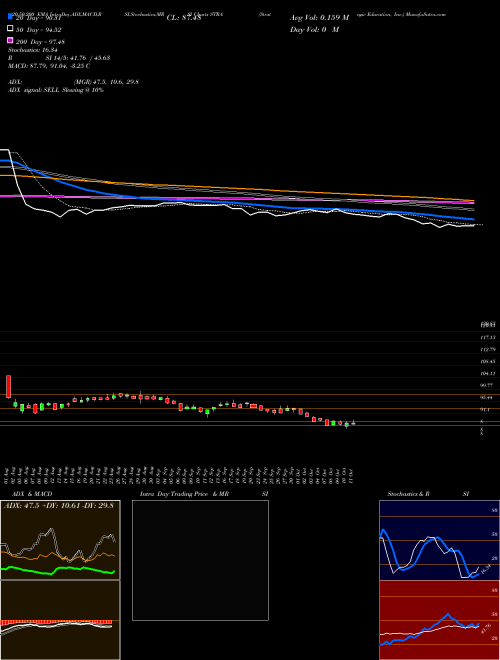Click the 91.1 price axis label
The image size is (500, 660).
(x=486, y=409)
